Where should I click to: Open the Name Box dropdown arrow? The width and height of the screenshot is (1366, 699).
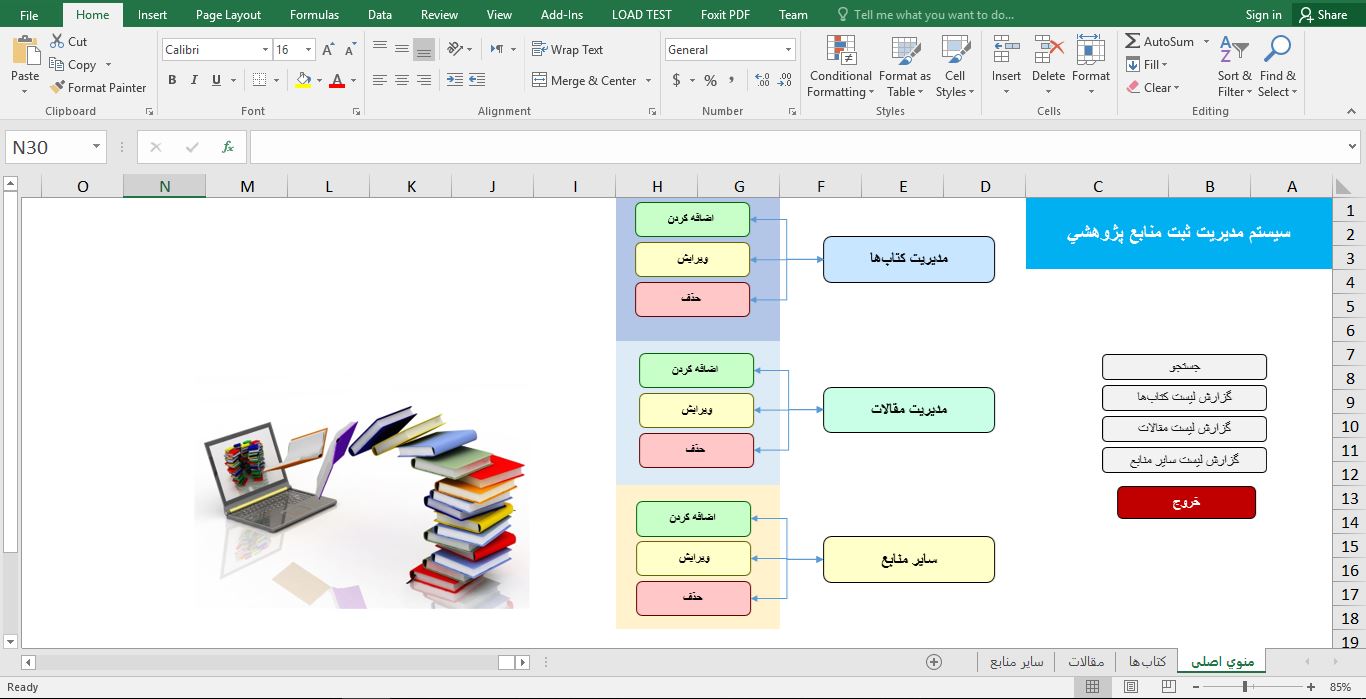97,147
